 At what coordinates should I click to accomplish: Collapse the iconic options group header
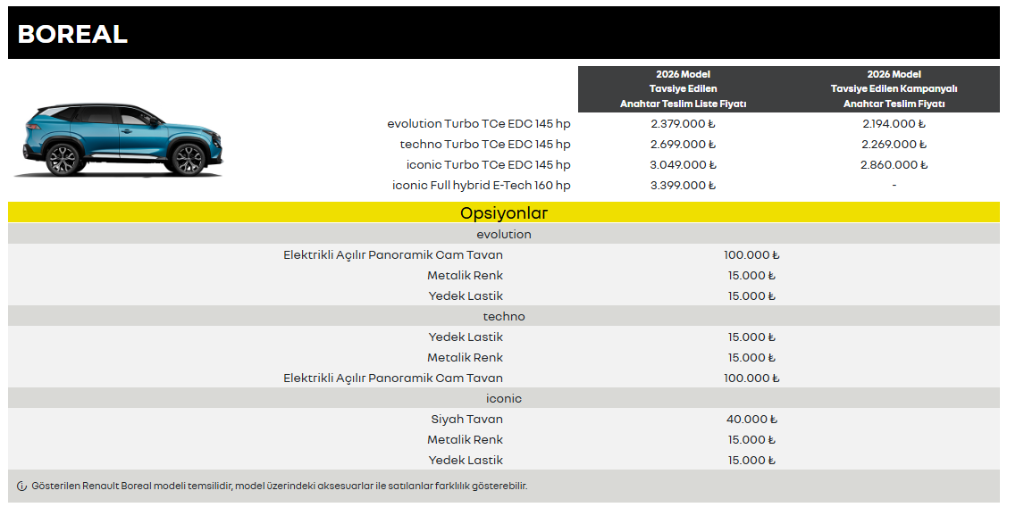point(504,399)
